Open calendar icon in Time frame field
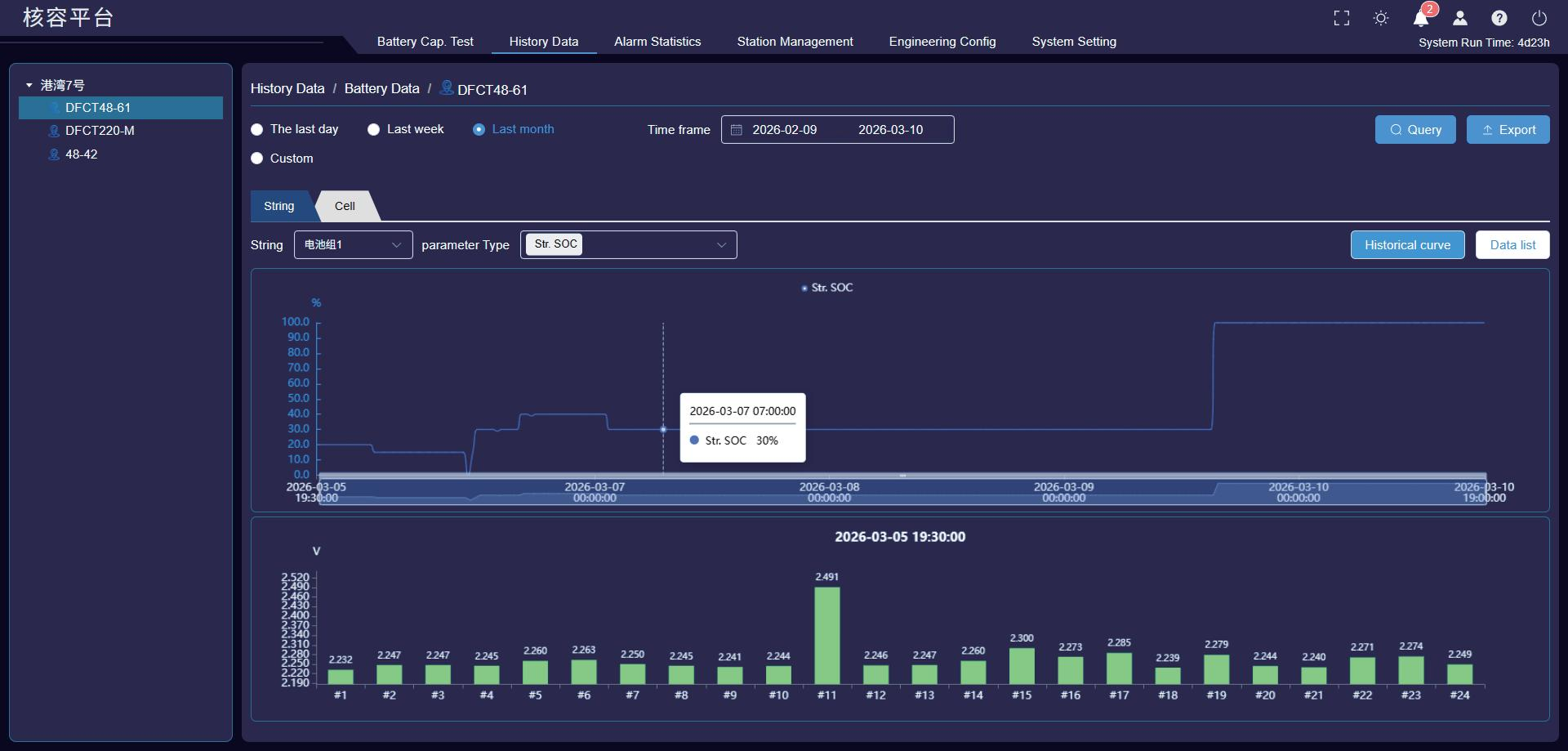The image size is (1568, 751). [x=737, y=130]
